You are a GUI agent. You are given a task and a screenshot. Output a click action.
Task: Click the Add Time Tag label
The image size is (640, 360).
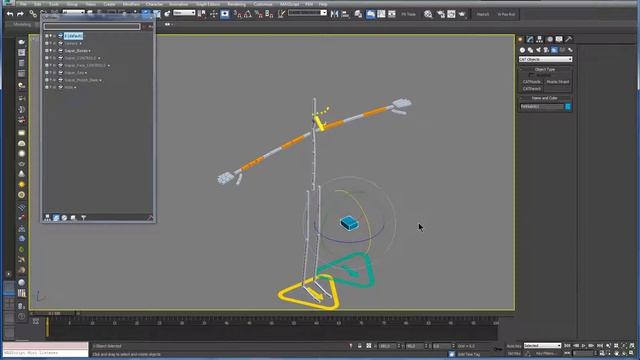pos(469,354)
